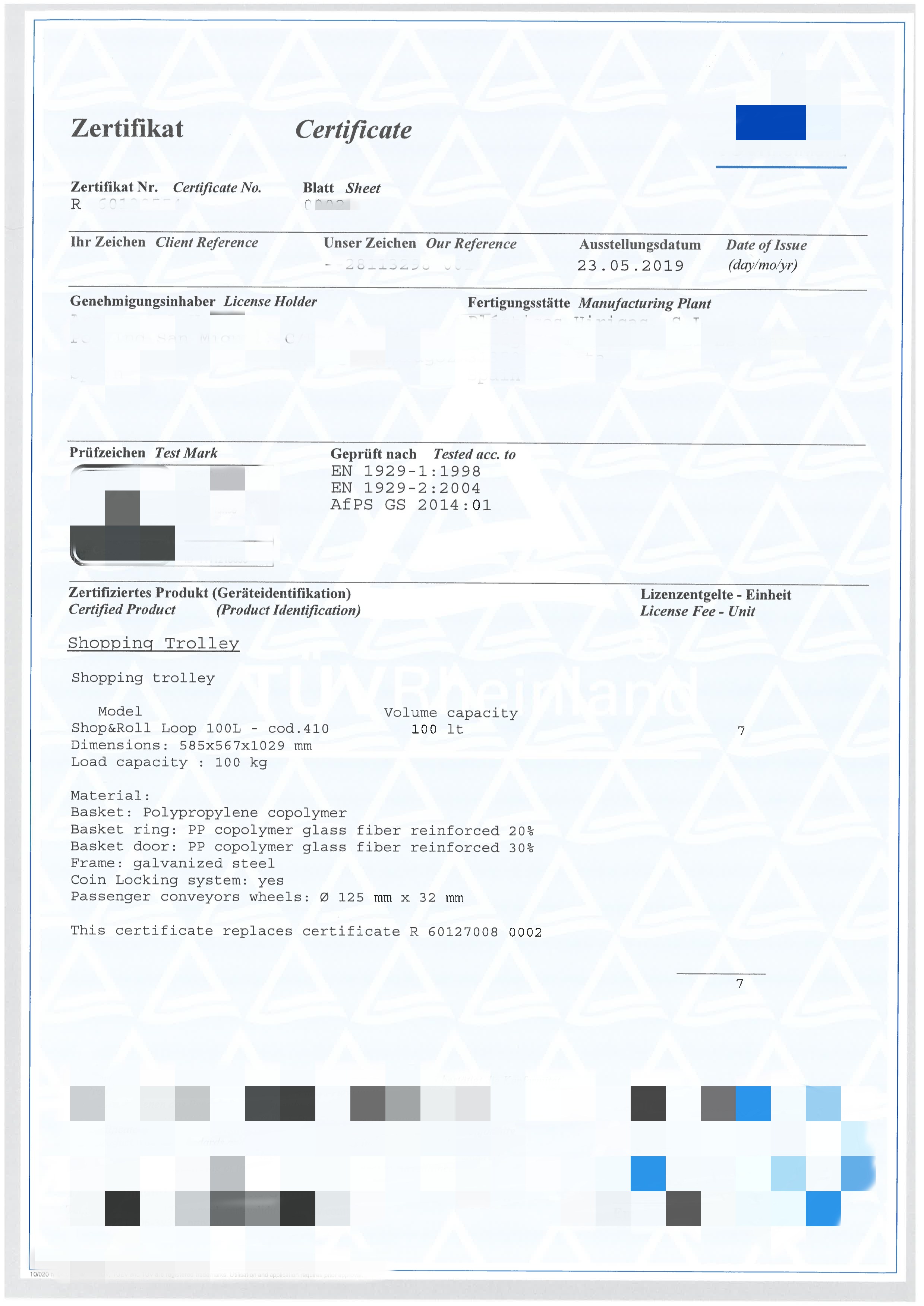Click the total '7' under the line
Screen dimensions: 924x1306
point(739,984)
